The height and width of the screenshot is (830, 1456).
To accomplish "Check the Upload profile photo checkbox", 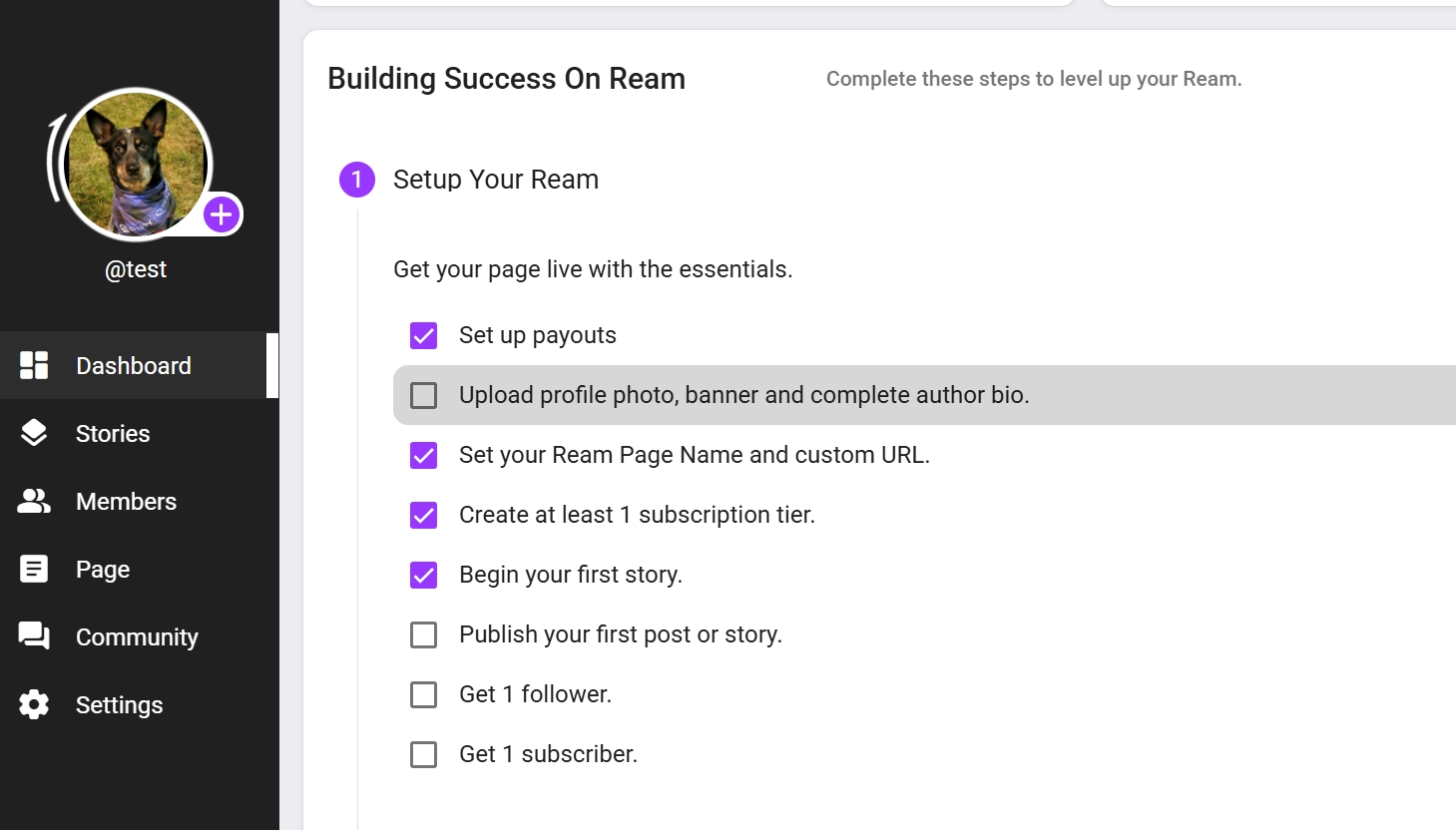I will click(424, 395).
